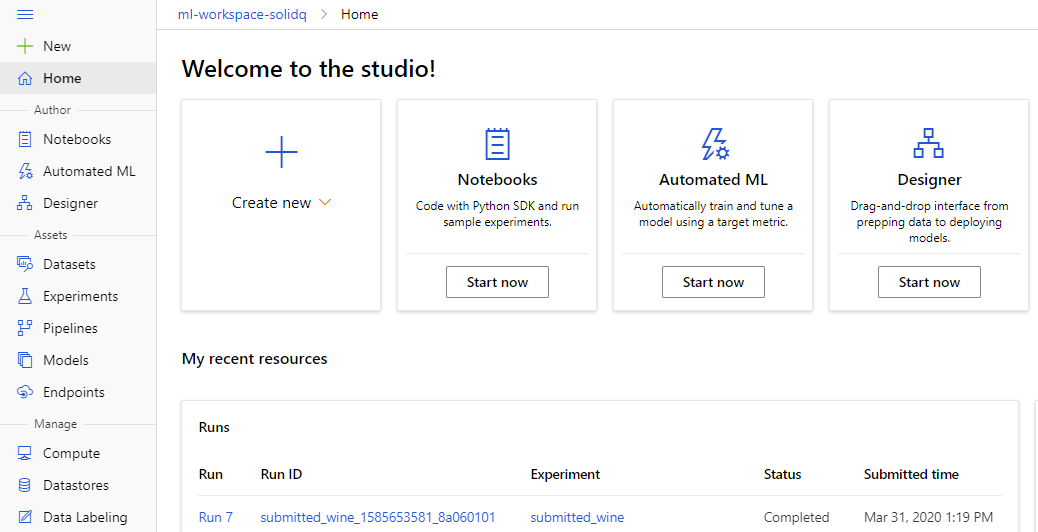Viewport: 1038px width, 532px height.
Task: Click the Datasets icon in sidebar
Action: (25, 264)
